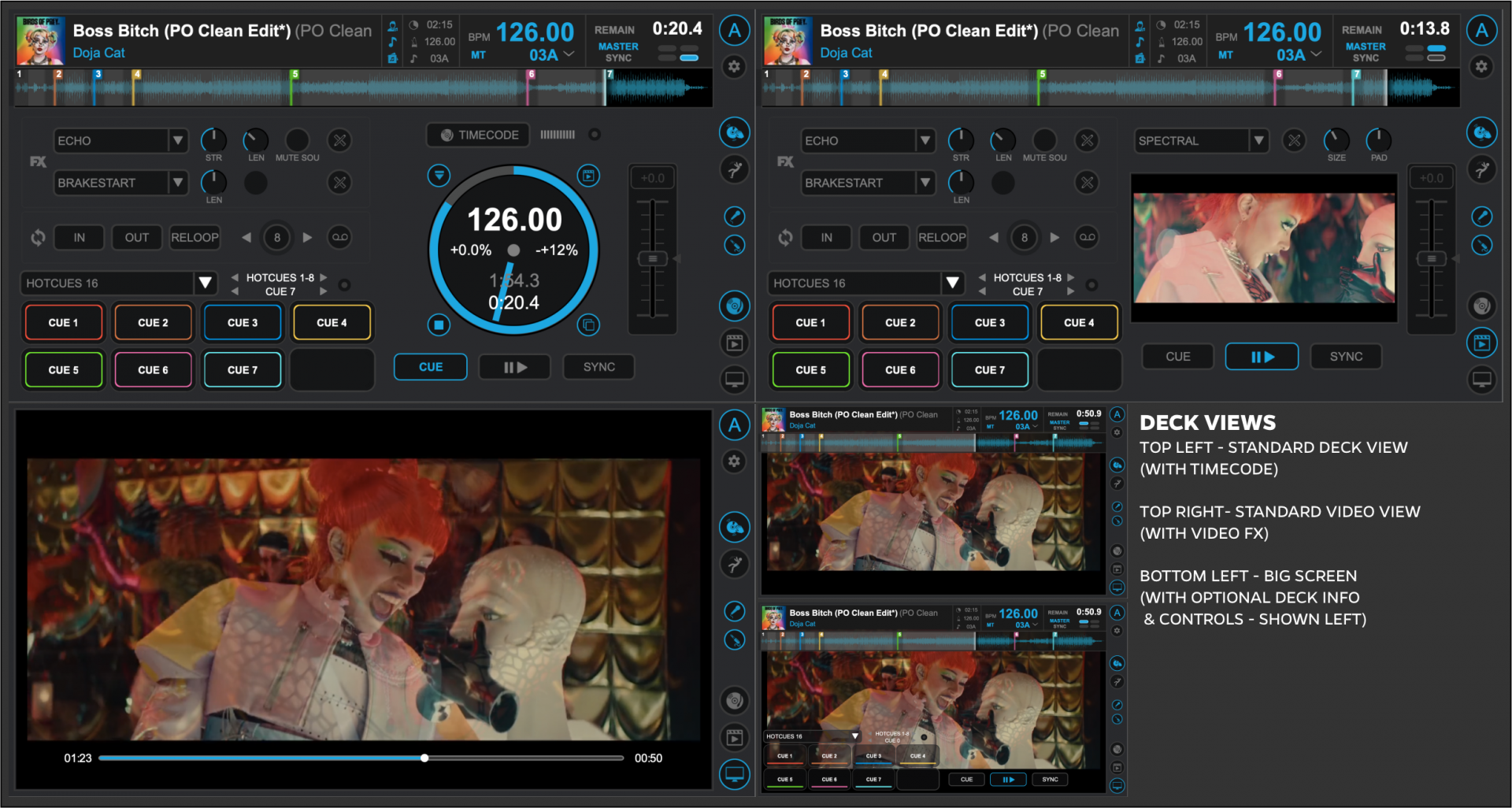This screenshot has height=808, width=1512.
Task: Expand the 03A key chevron in top-left deck
Action: [569, 54]
